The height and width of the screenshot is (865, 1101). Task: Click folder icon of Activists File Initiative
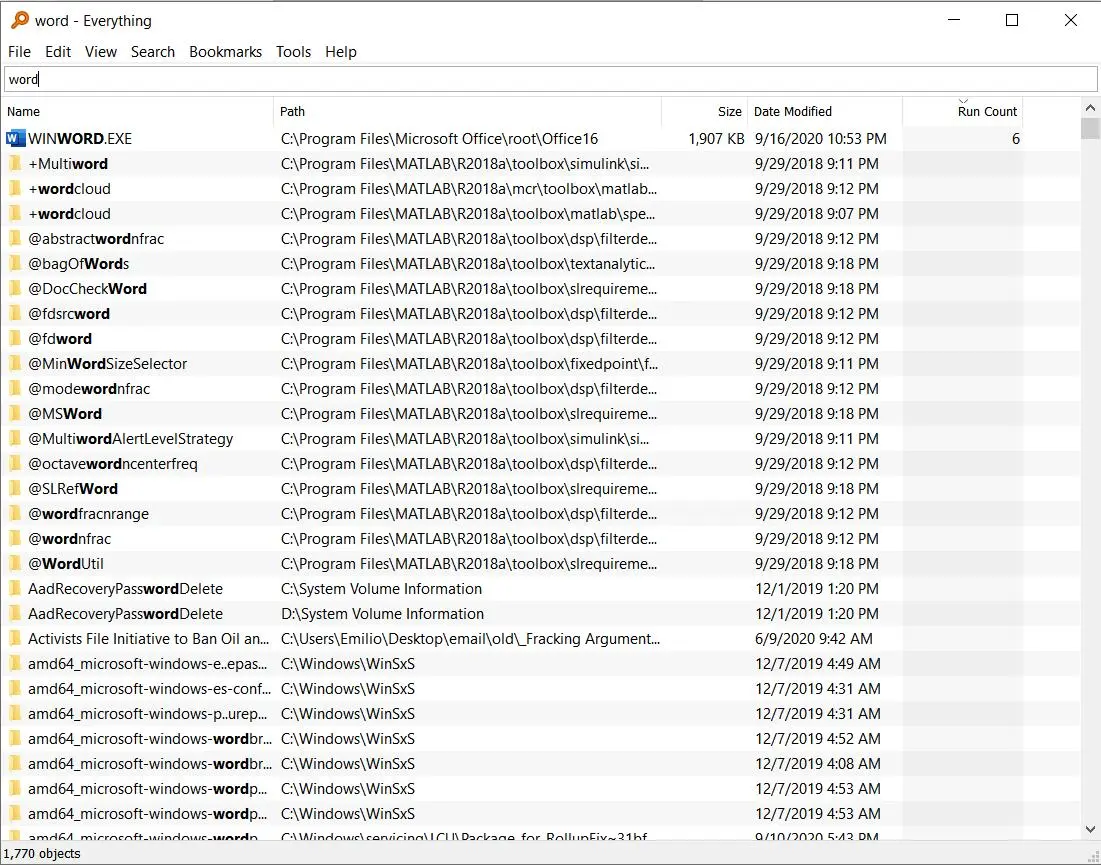pos(14,639)
